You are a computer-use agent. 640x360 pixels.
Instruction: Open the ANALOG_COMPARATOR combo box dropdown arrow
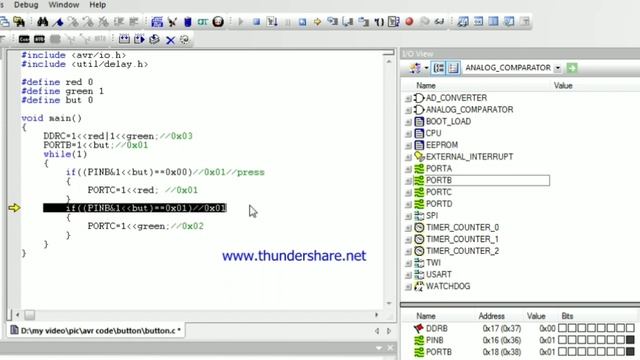tap(557, 68)
